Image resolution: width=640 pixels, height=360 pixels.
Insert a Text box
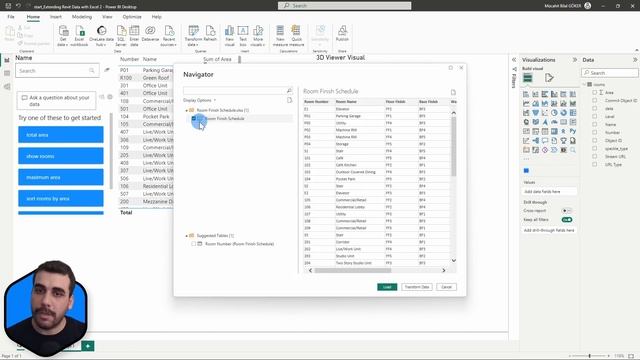(243, 35)
